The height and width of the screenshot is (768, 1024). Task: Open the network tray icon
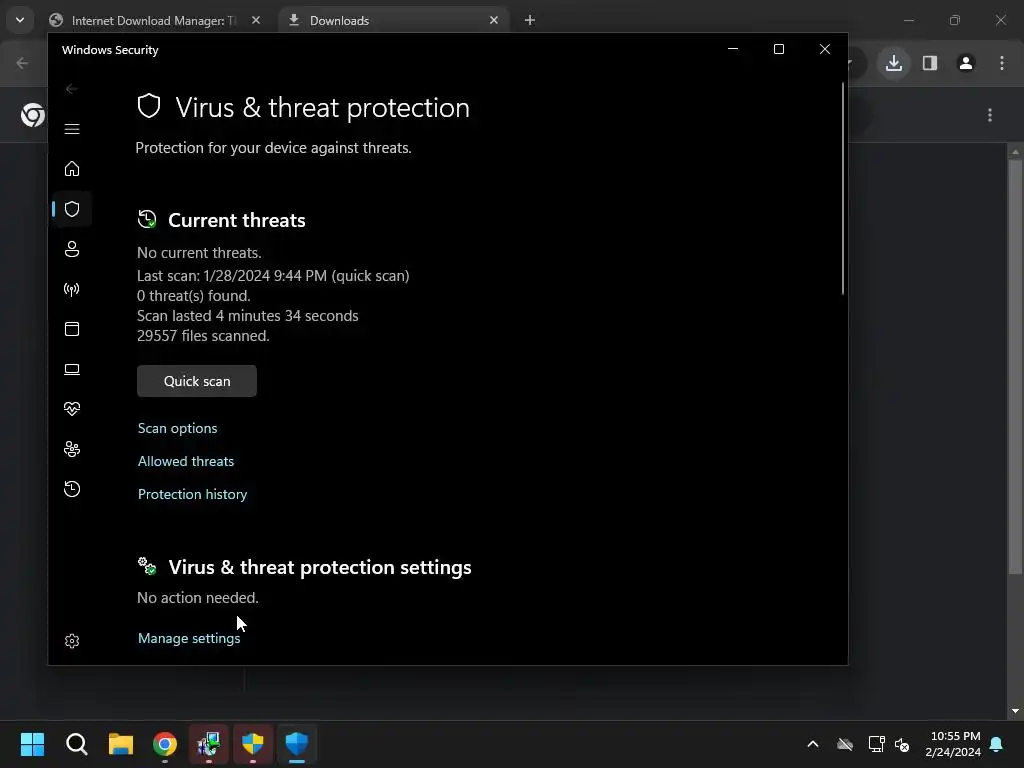876,744
